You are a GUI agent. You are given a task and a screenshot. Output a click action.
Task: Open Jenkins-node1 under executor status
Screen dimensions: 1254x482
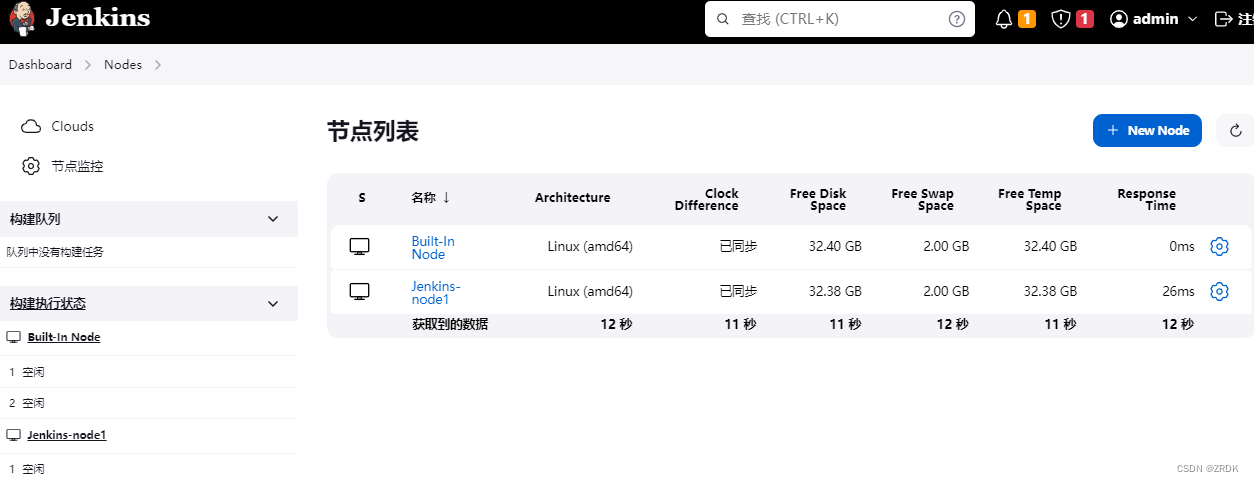(x=67, y=436)
